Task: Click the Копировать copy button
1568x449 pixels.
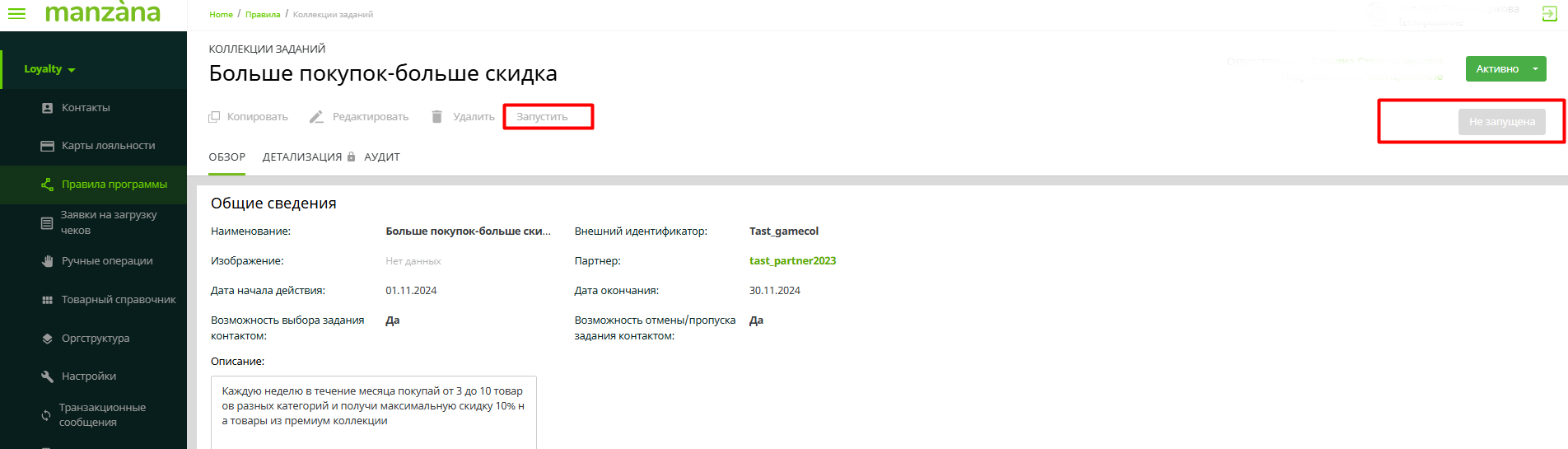Action: [x=248, y=117]
